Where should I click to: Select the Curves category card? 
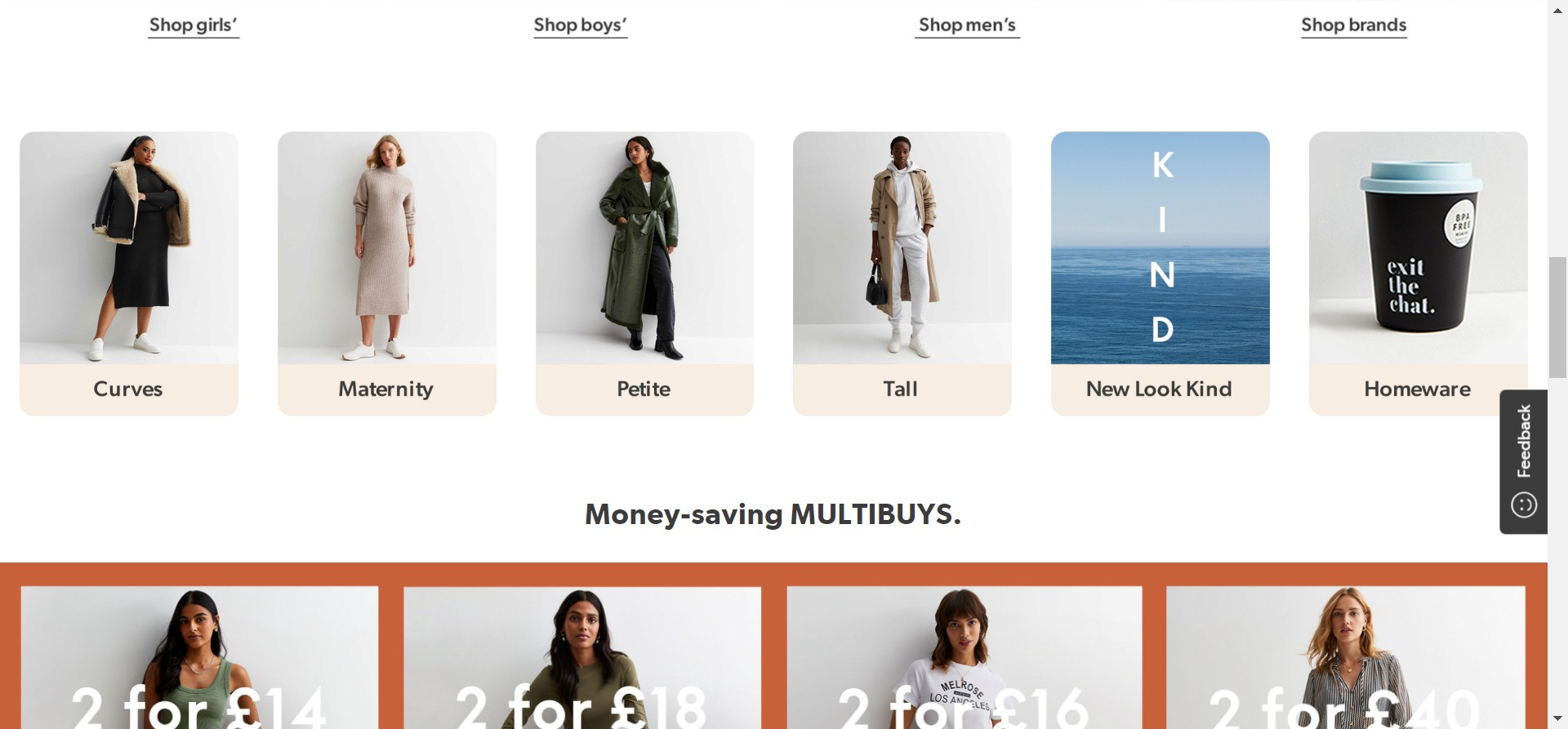(129, 273)
